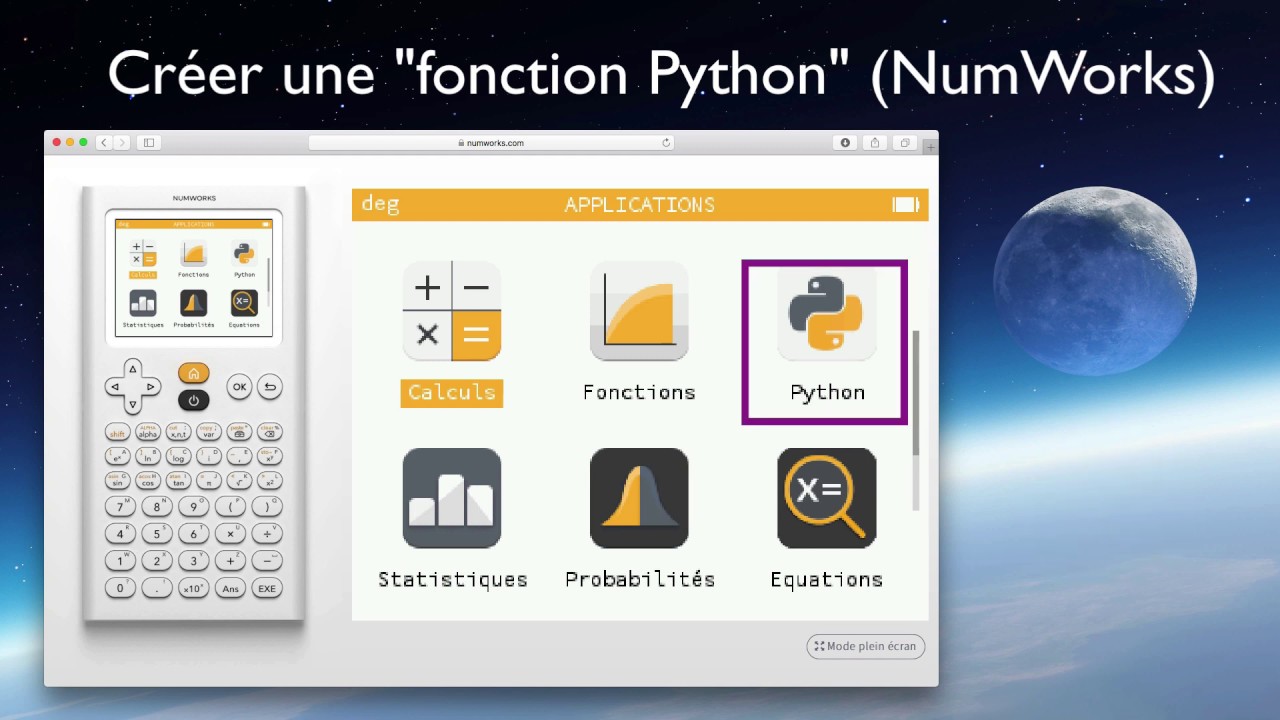Tap the e^x key on the calculator
The width and height of the screenshot is (1280, 720).
coord(118,457)
